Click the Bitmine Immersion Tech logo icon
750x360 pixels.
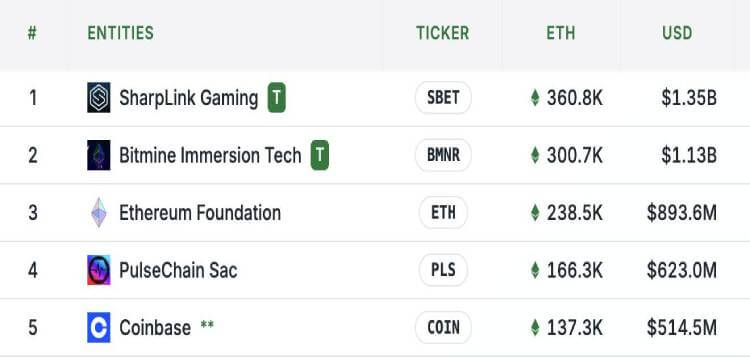coord(99,155)
